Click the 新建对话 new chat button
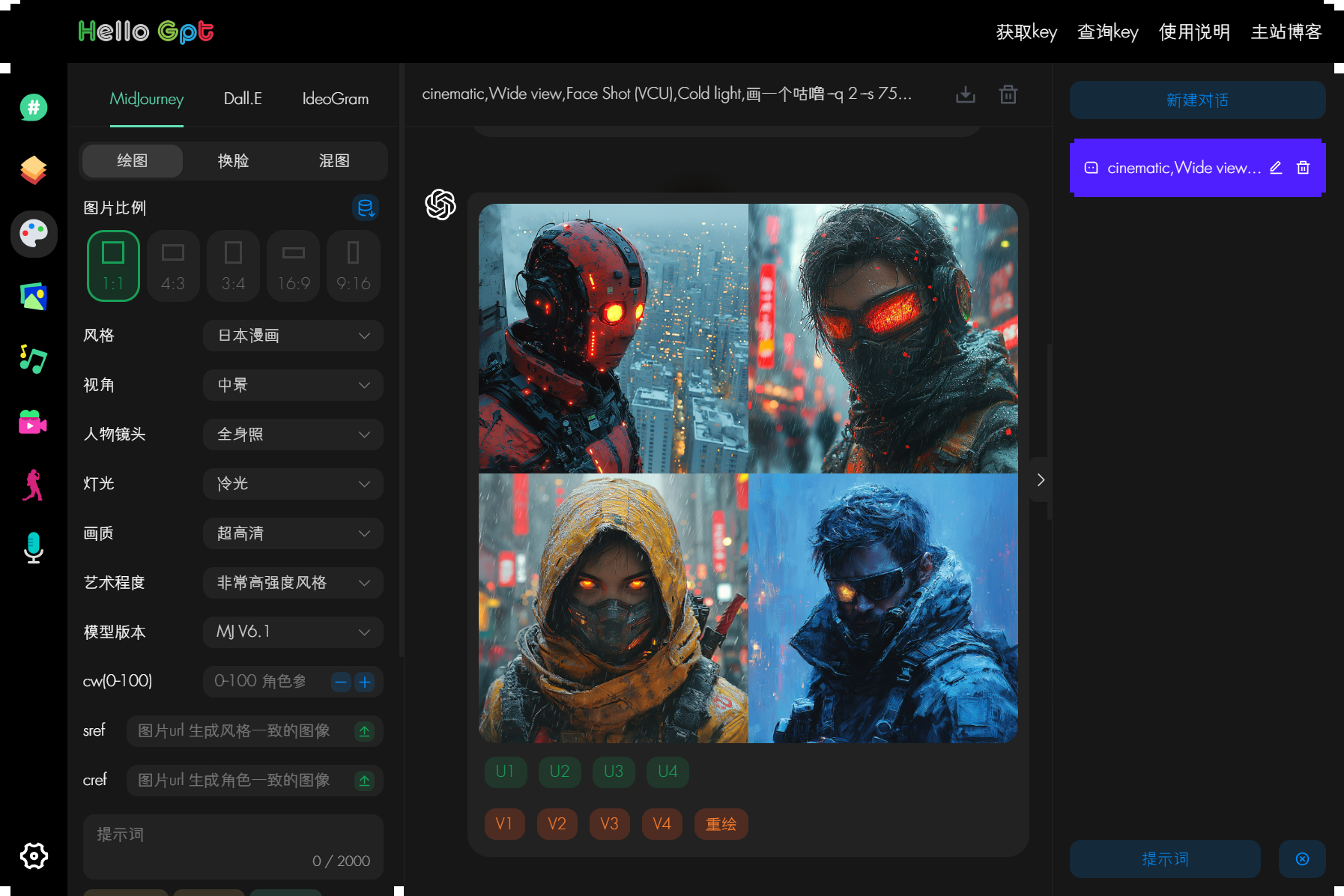 point(1197,100)
